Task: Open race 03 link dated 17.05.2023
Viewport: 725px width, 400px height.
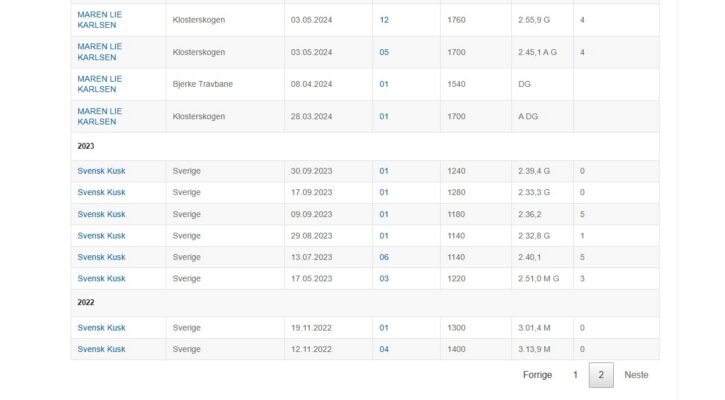Action: [384, 278]
